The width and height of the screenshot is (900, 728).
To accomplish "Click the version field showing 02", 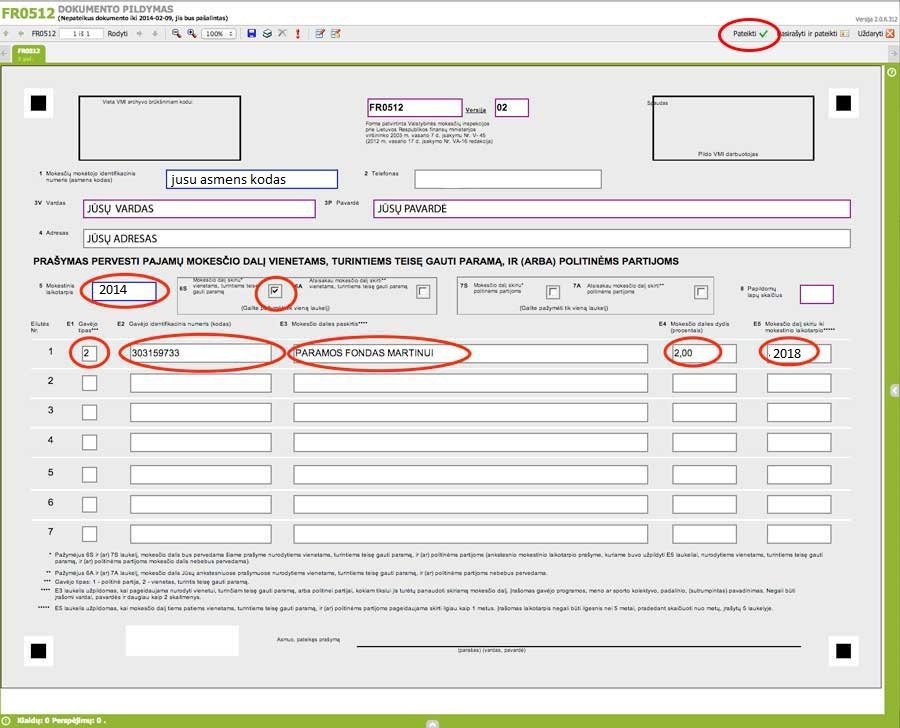I will (511, 107).
